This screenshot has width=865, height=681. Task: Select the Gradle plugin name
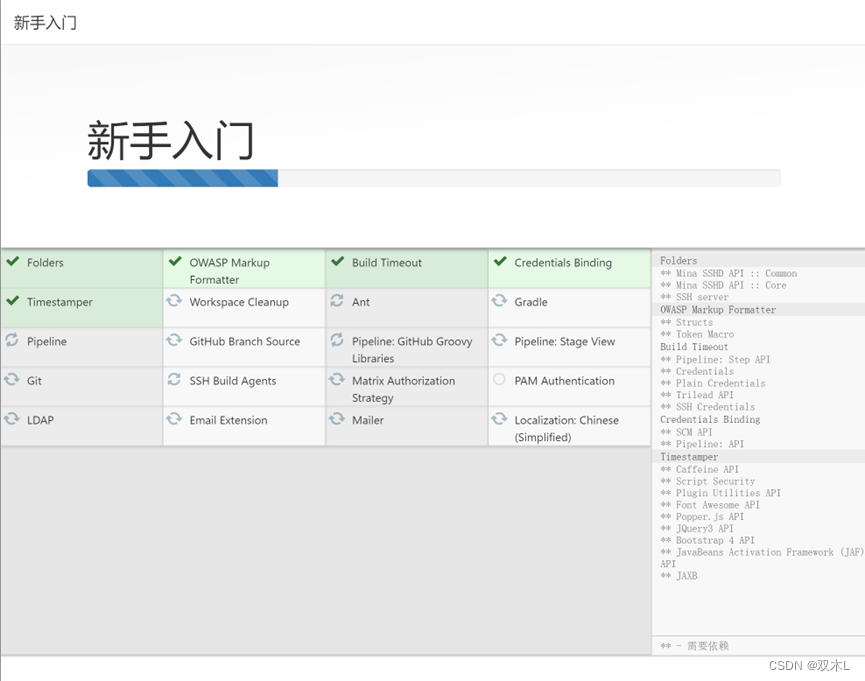pyautogui.click(x=531, y=302)
